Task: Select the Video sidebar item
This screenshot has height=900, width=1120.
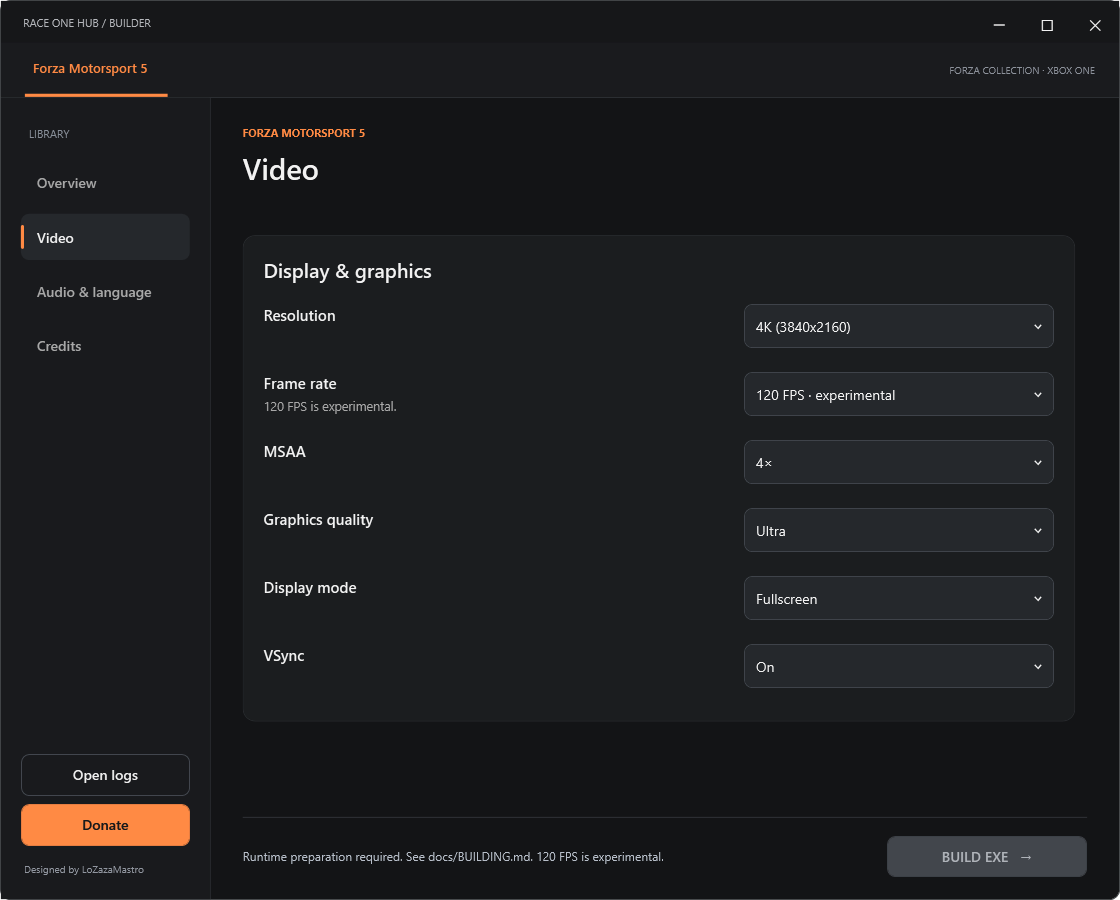Action: (x=105, y=237)
